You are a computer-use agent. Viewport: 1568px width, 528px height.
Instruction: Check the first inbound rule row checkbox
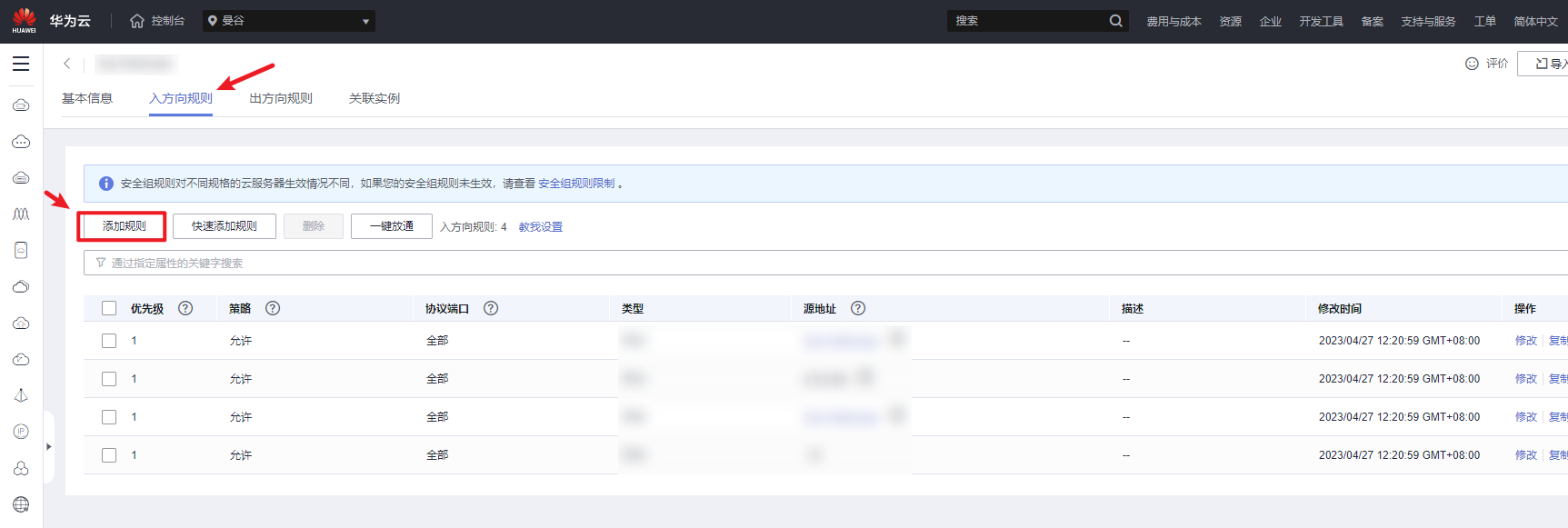(x=109, y=341)
